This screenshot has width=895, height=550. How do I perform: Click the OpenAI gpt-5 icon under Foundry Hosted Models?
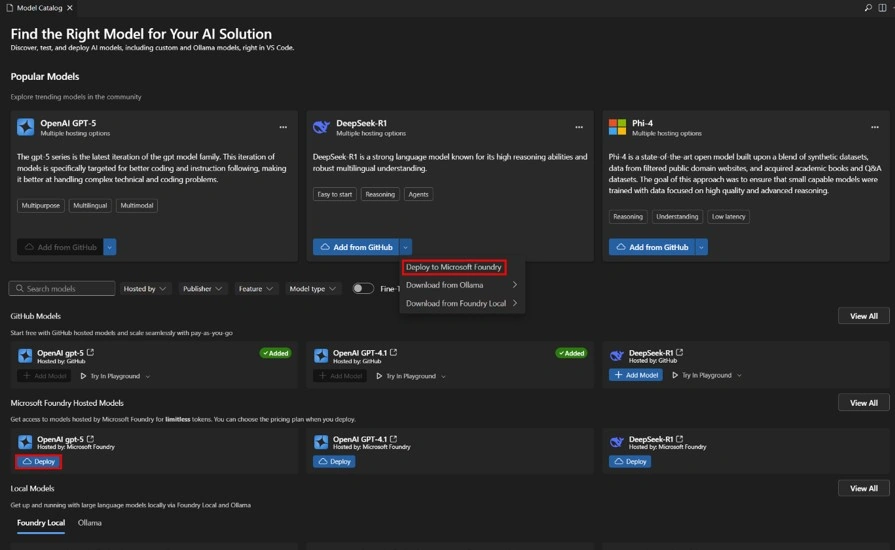pyautogui.click(x=25, y=442)
